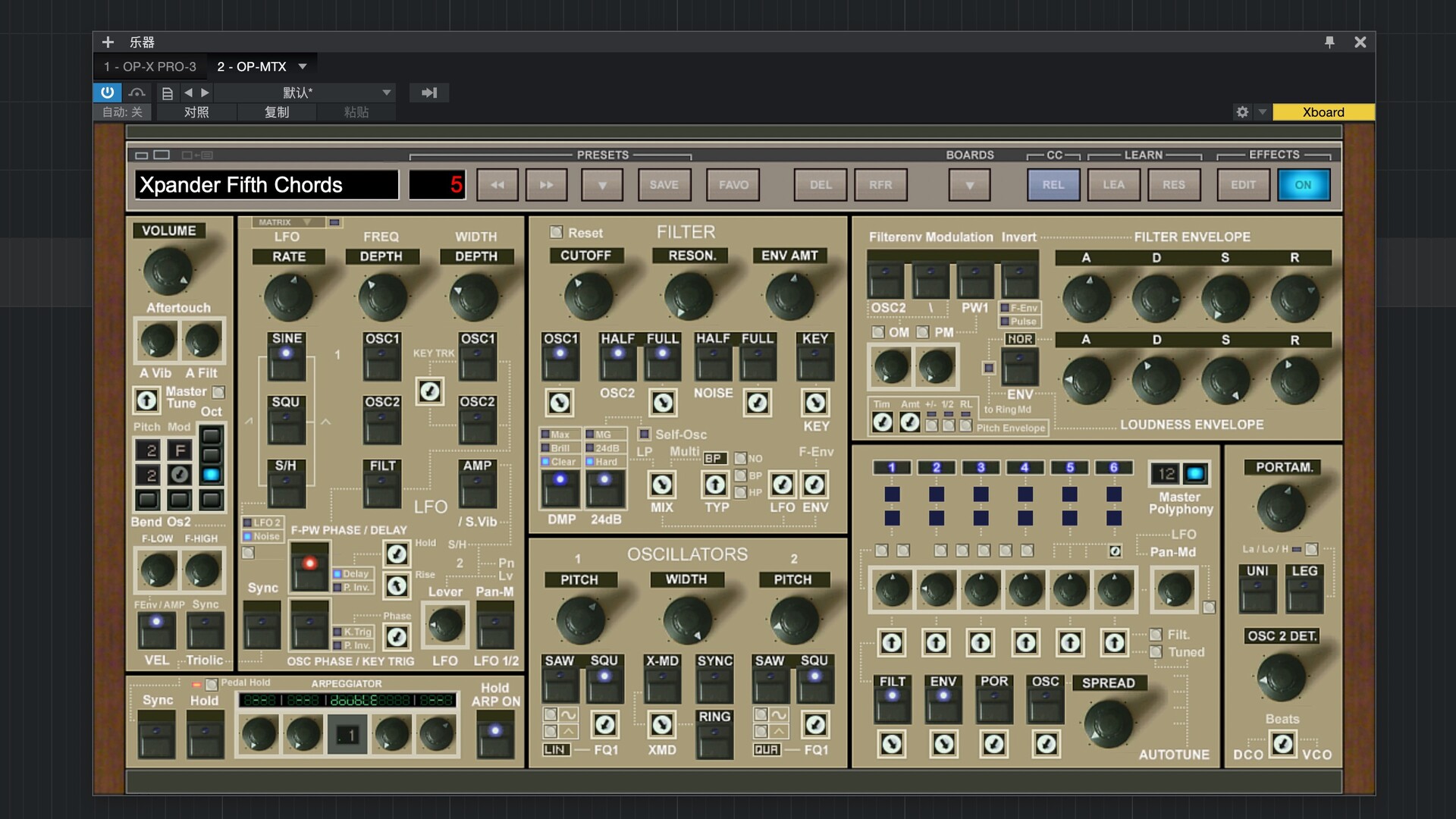This screenshot has height=819, width=1456.
Task: Click the add instrument plus icon
Action: (x=108, y=42)
